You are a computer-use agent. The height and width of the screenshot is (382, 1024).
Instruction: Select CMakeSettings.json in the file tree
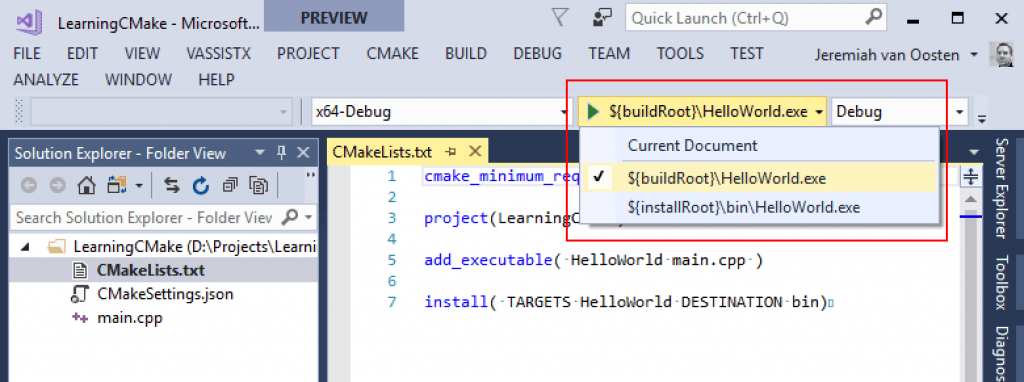click(165, 294)
